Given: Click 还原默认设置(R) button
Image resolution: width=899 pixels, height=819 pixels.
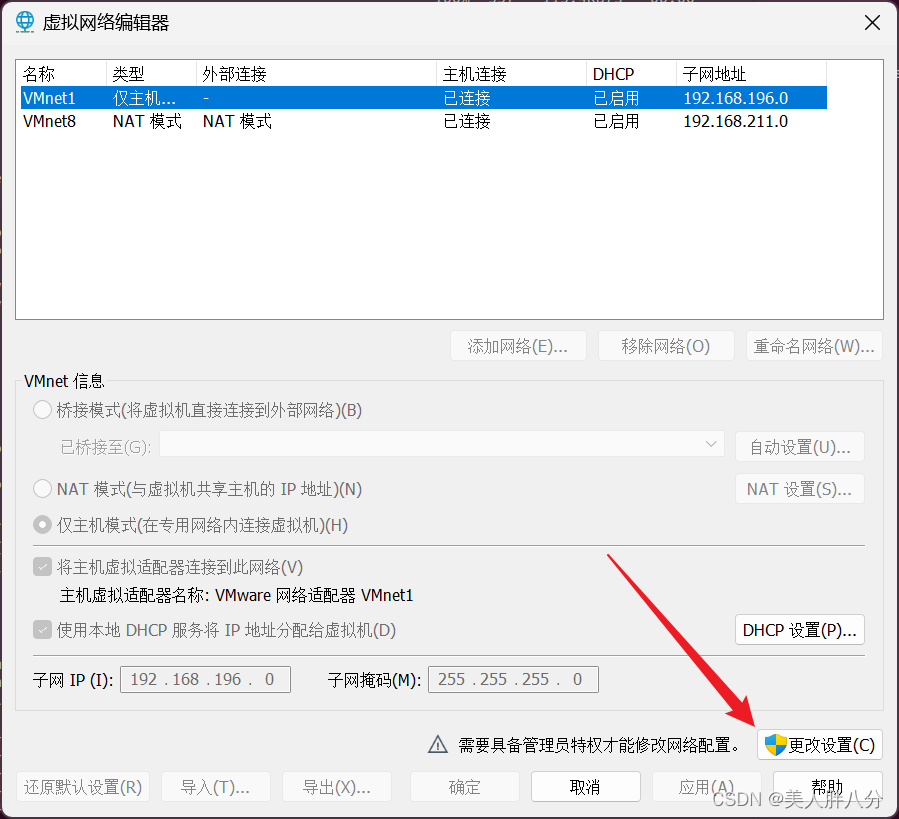Looking at the screenshot, I should tap(83, 787).
